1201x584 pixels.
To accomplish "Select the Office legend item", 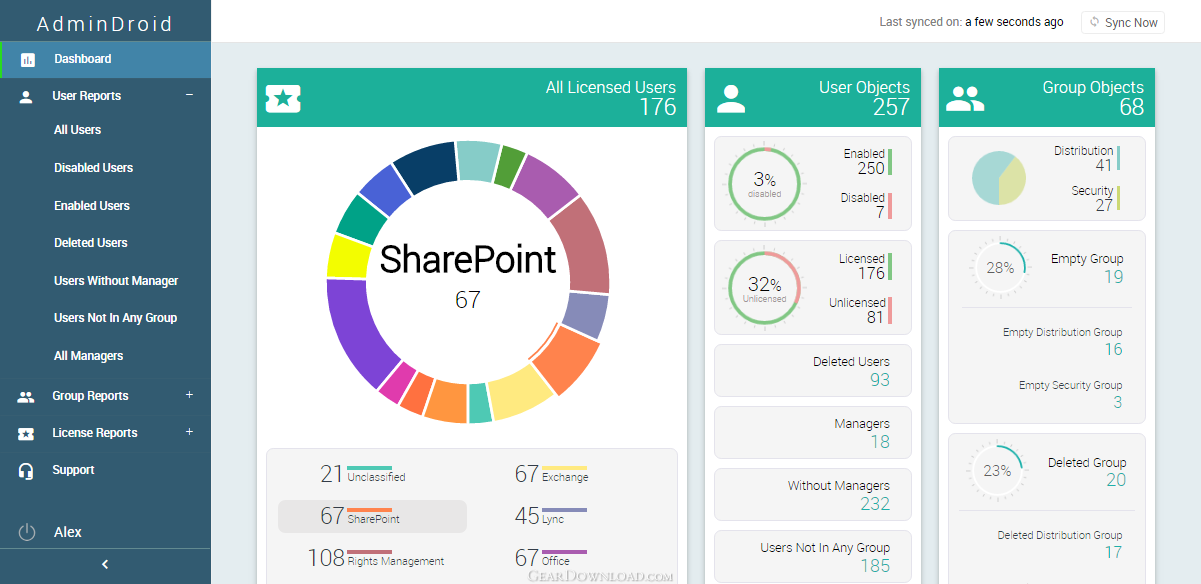I will pyautogui.click(x=551, y=558).
